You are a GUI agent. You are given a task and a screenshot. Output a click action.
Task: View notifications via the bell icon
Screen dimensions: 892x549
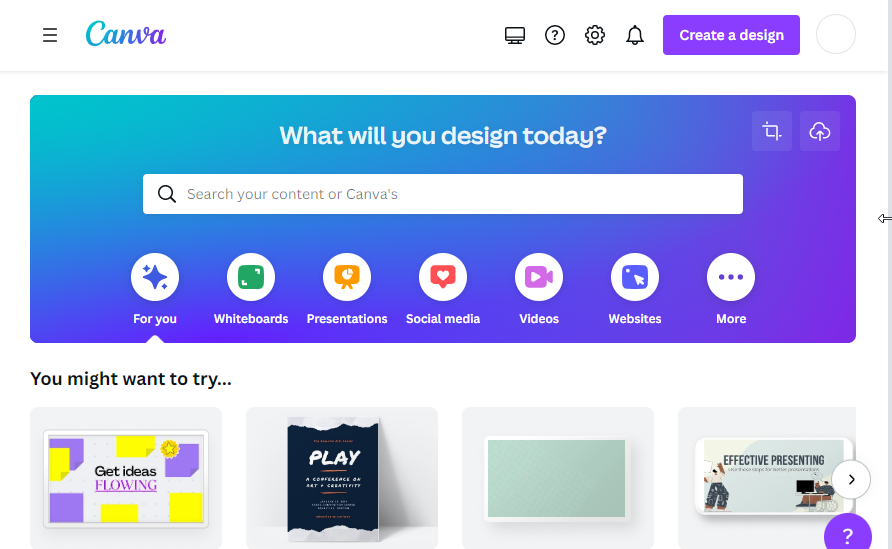point(635,35)
